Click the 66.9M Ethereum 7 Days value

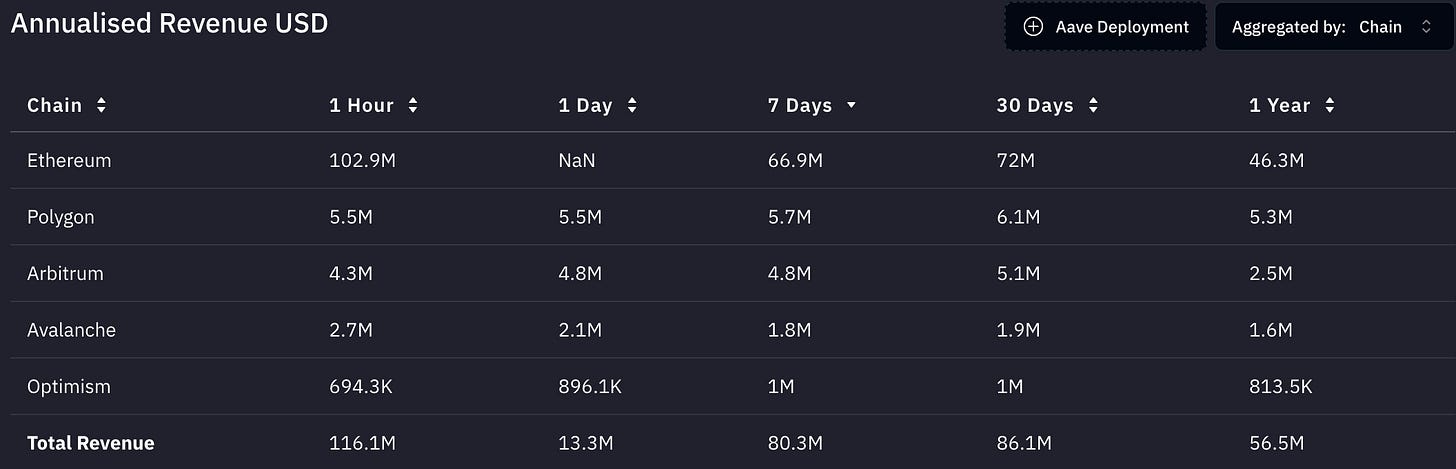(795, 160)
